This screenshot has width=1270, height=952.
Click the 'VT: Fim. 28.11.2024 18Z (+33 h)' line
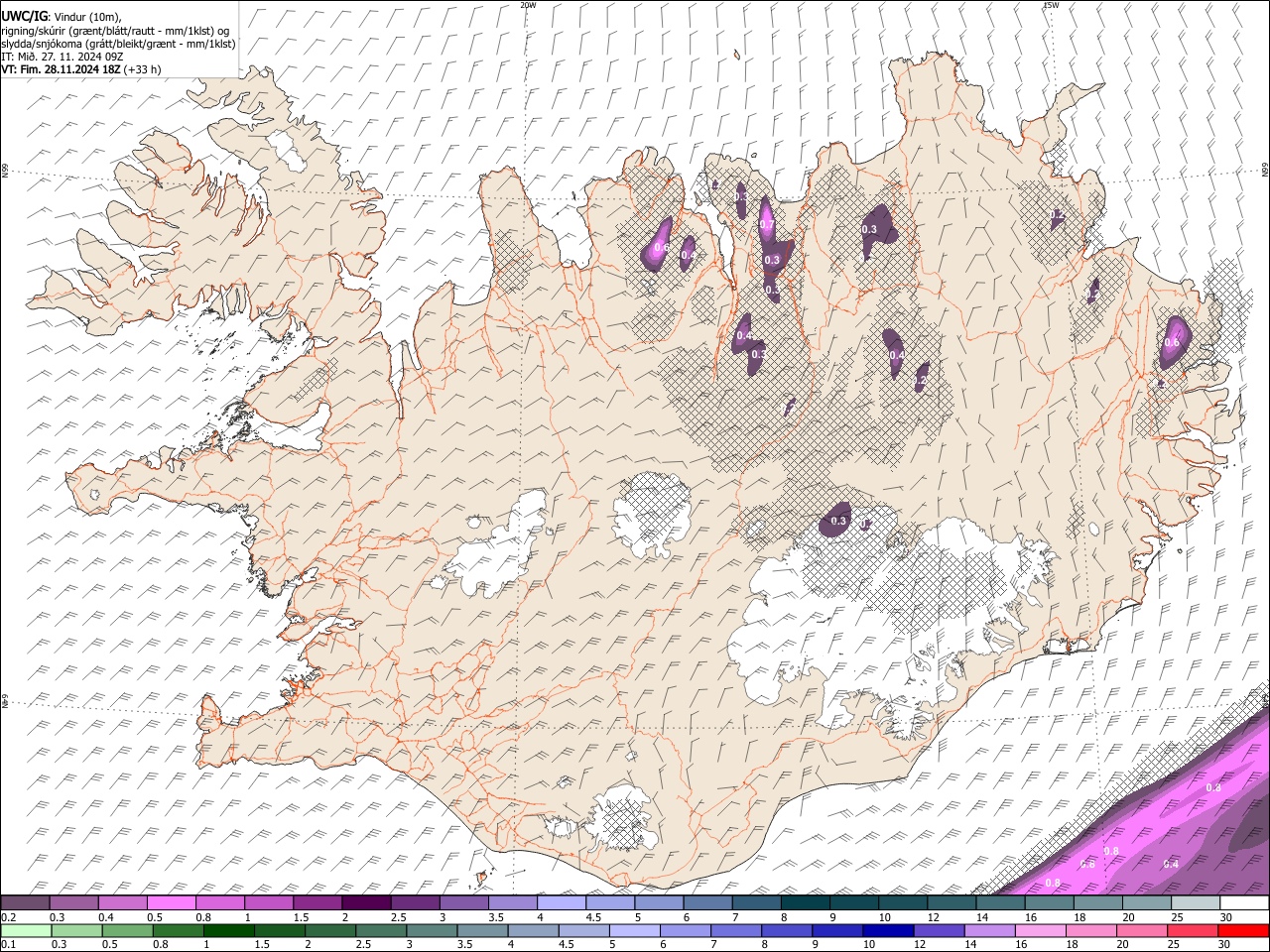81,69
